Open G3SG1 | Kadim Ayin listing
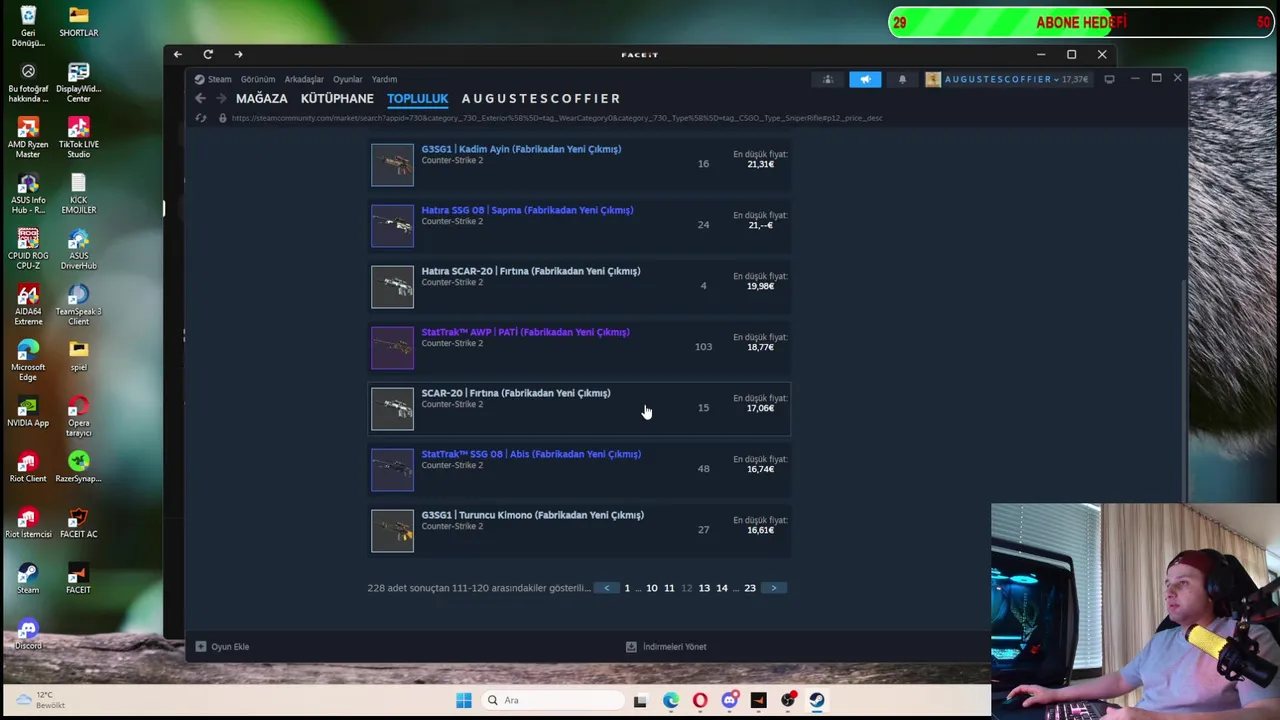 point(580,164)
